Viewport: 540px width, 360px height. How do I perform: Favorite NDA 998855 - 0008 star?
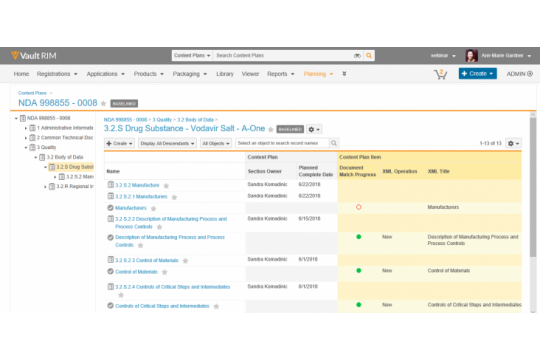(103, 103)
